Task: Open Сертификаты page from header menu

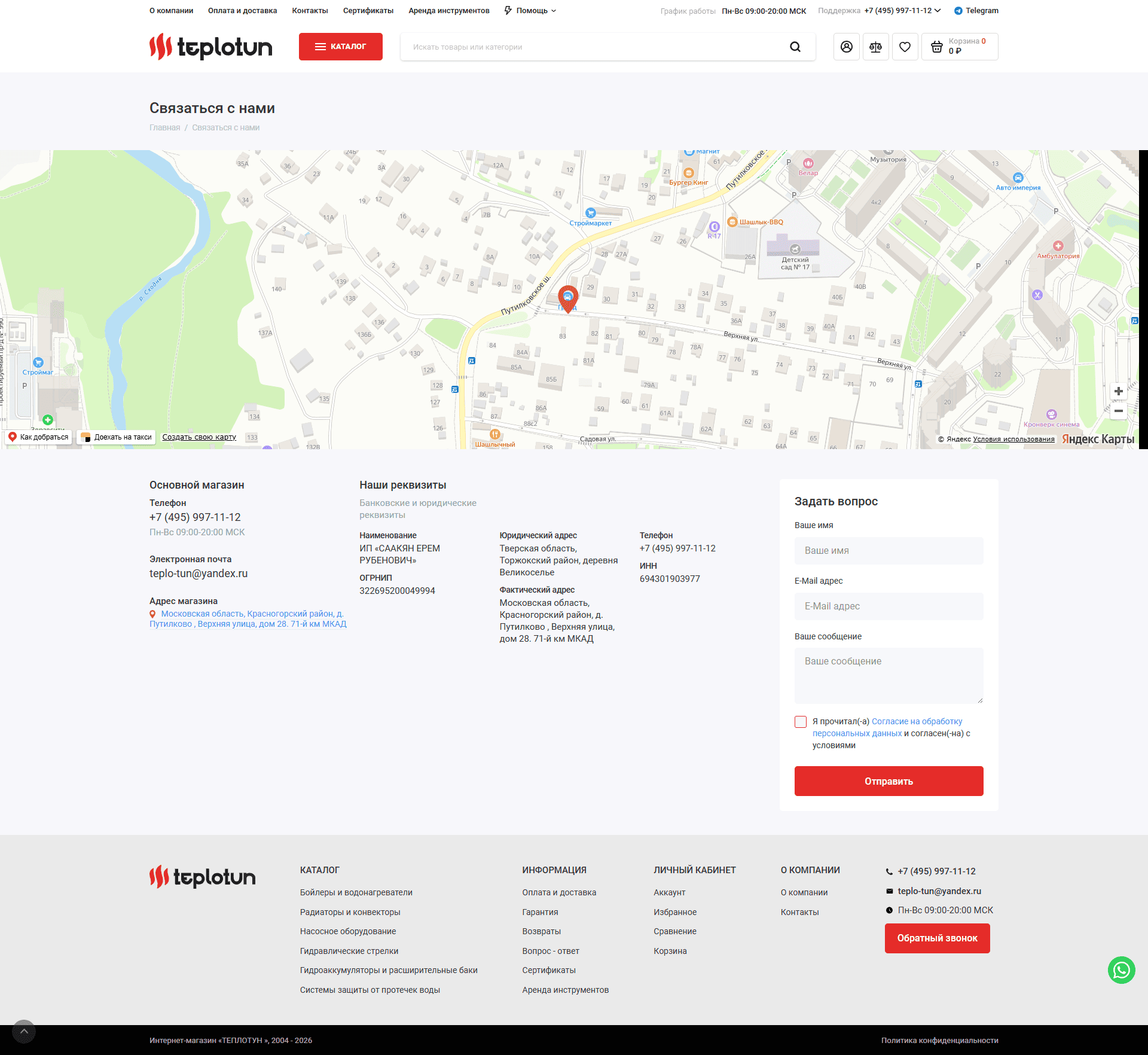Action: coord(368,10)
